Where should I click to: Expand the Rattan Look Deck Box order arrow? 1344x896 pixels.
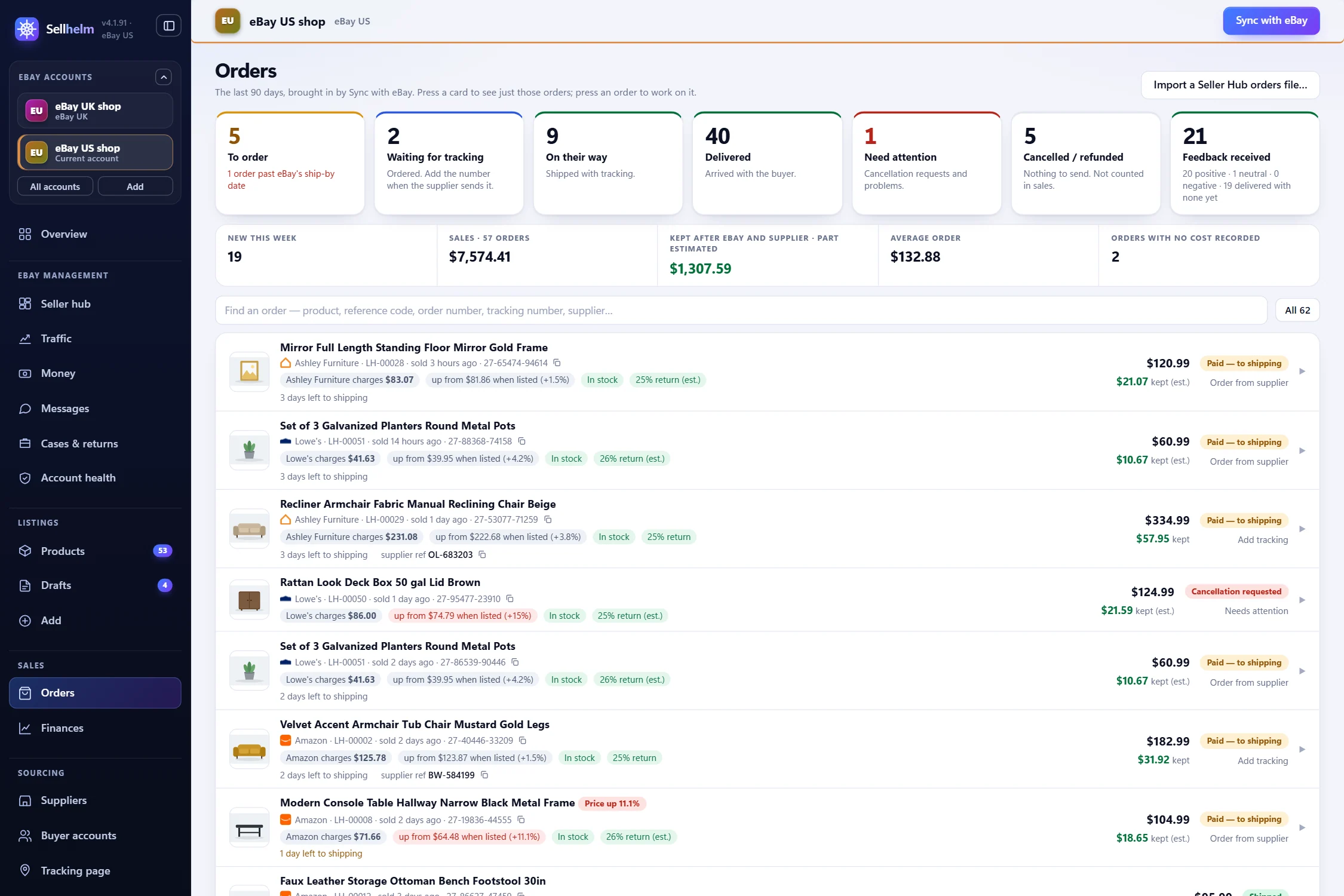1302,600
